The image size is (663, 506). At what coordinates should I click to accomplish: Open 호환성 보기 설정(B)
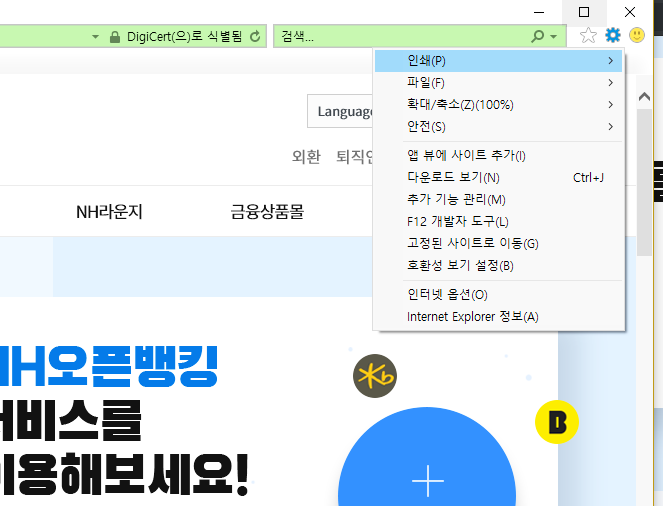(x=499, y=265)
